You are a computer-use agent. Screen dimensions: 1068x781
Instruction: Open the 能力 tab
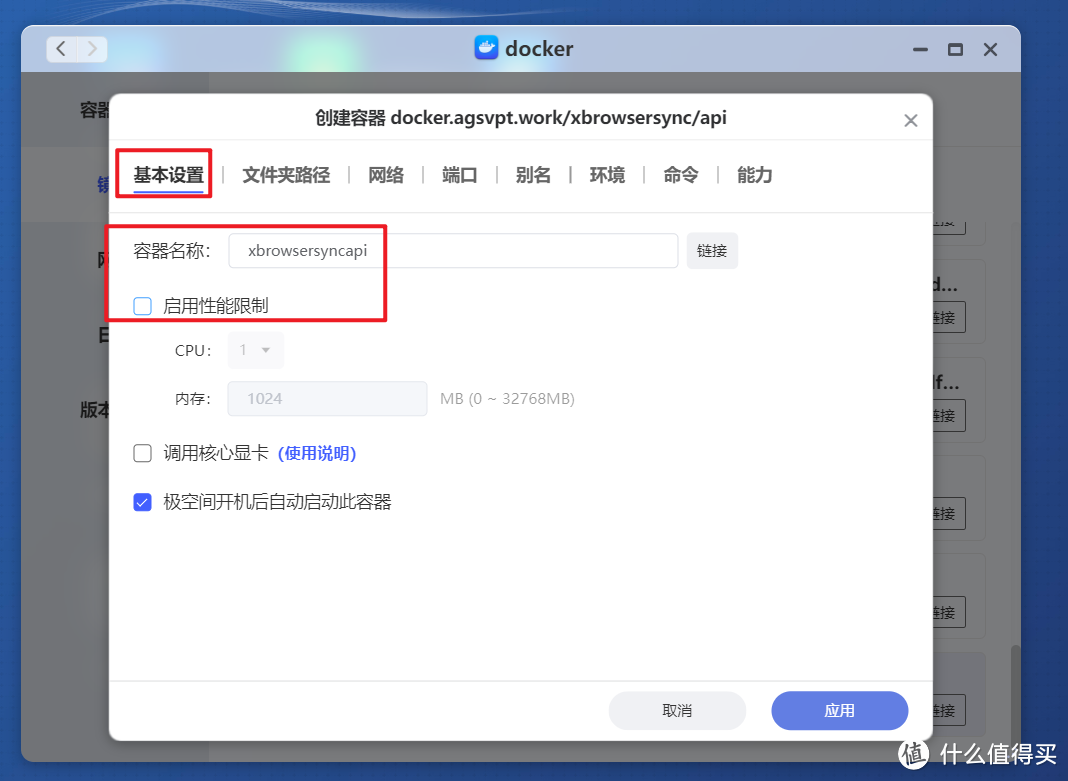(x=754, y=174)
